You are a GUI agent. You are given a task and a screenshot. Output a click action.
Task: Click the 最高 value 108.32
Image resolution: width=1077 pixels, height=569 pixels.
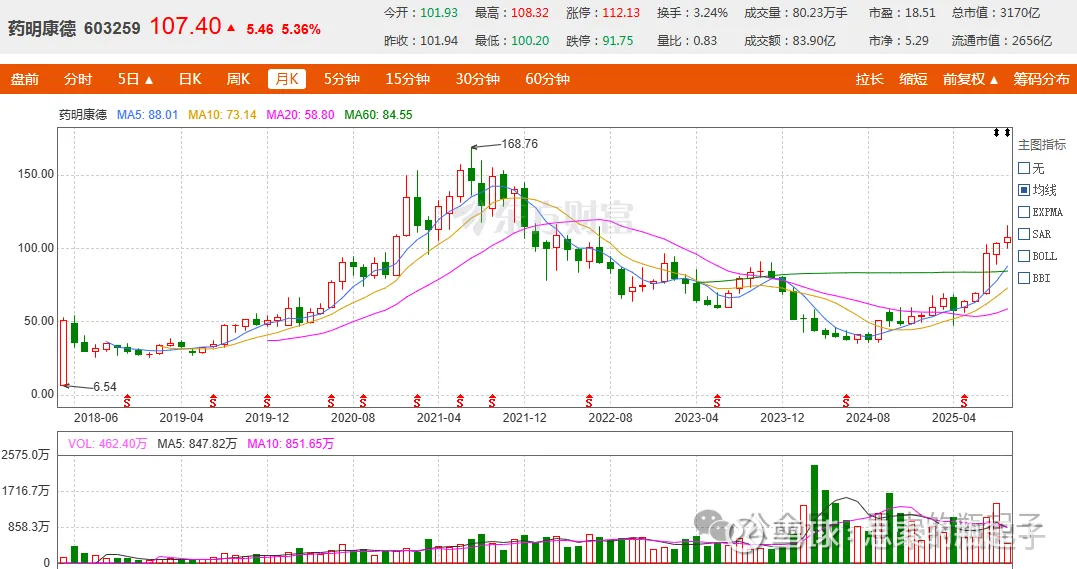[530, 12]
